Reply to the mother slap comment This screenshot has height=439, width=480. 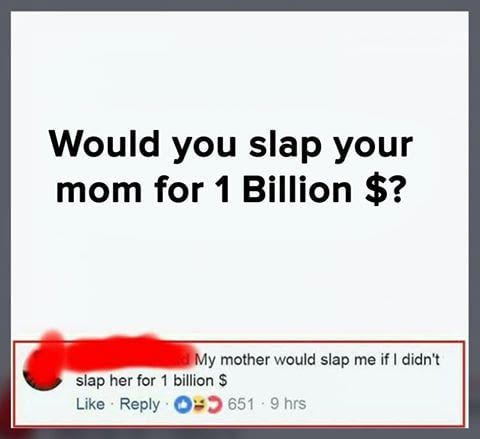tap(140, 405)
